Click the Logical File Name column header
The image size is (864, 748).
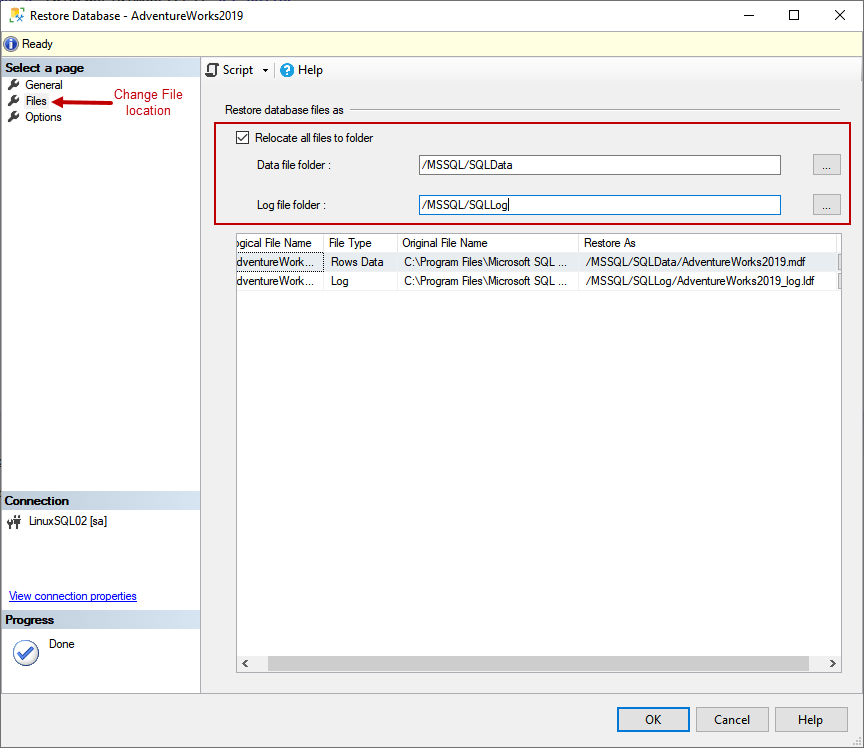[x=280, y=243]
